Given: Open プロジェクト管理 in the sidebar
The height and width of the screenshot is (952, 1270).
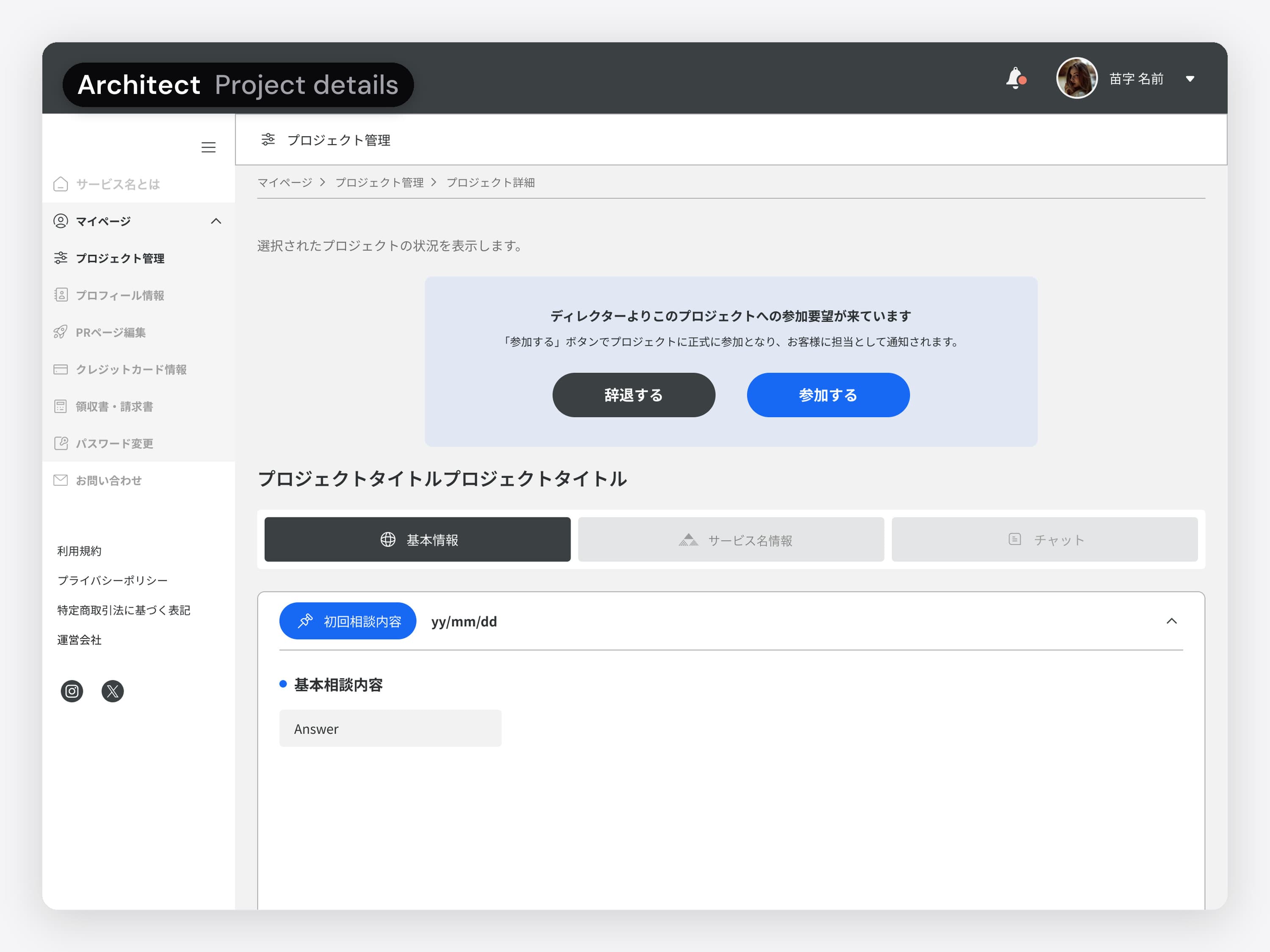Looking at the screenshot, I should click(x=120, y=258).
